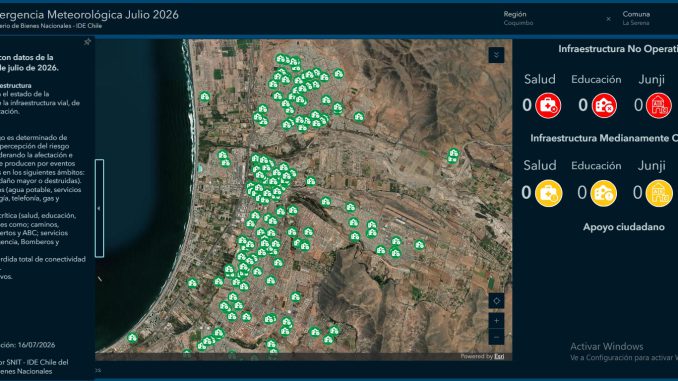Click the 'Infraestructura Medianamente' section heading

pos(604,138)
